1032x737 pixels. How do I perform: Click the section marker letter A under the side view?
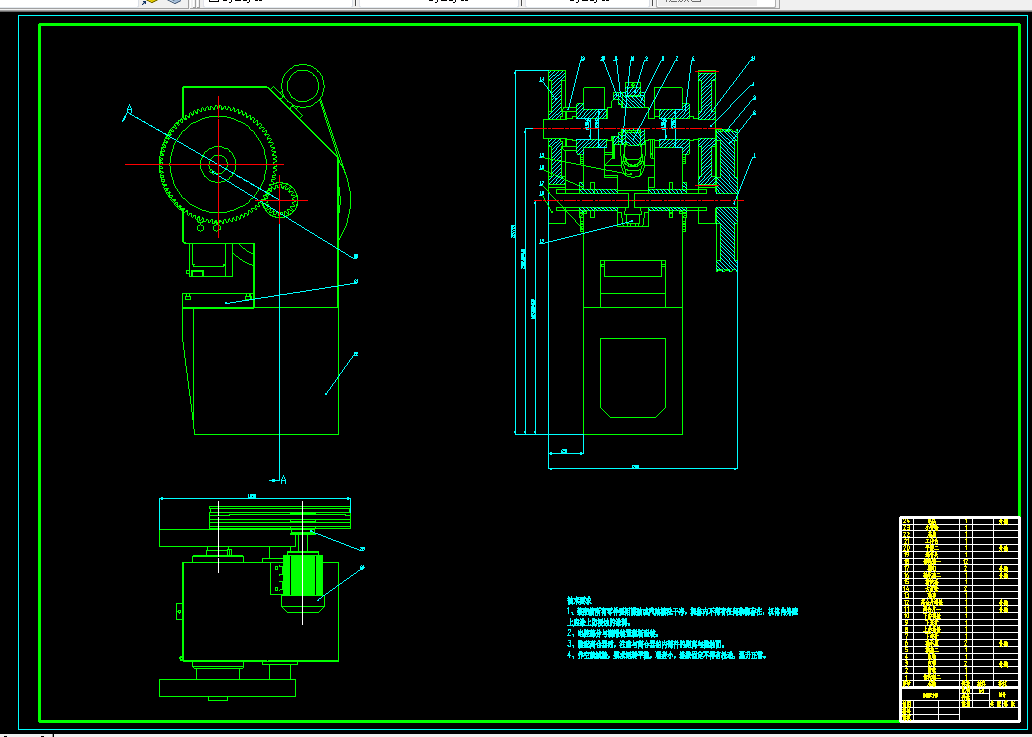(283, 480)
